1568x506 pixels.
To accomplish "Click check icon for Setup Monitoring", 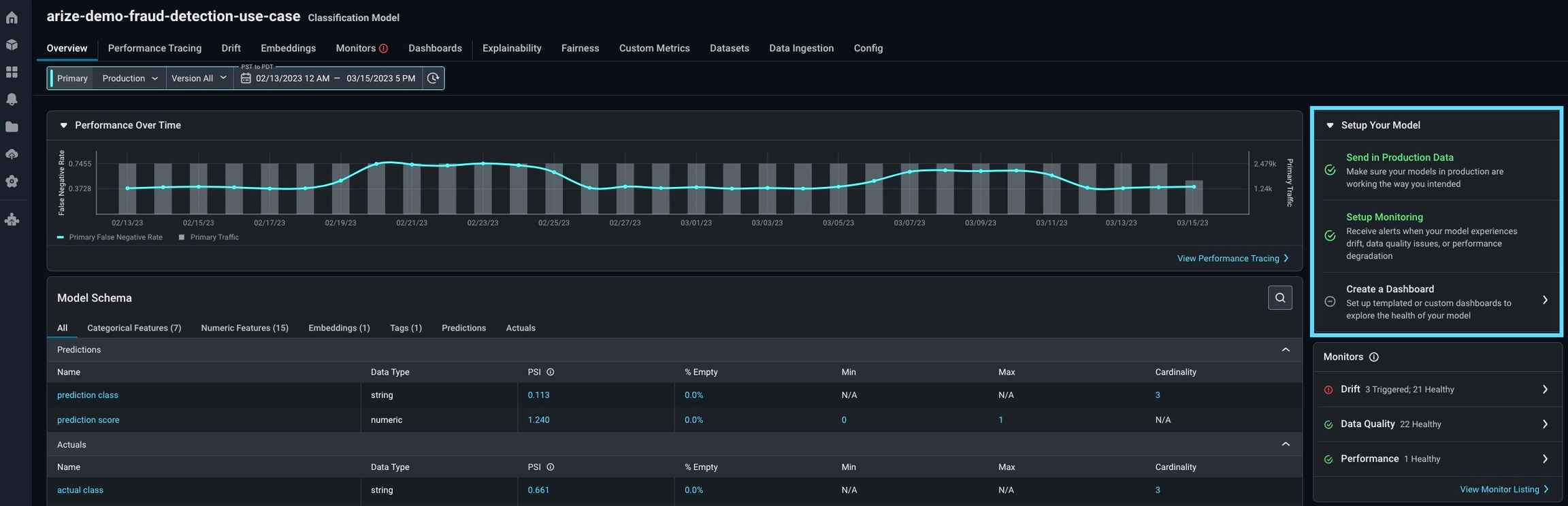I will click(x=1330, y=236).
